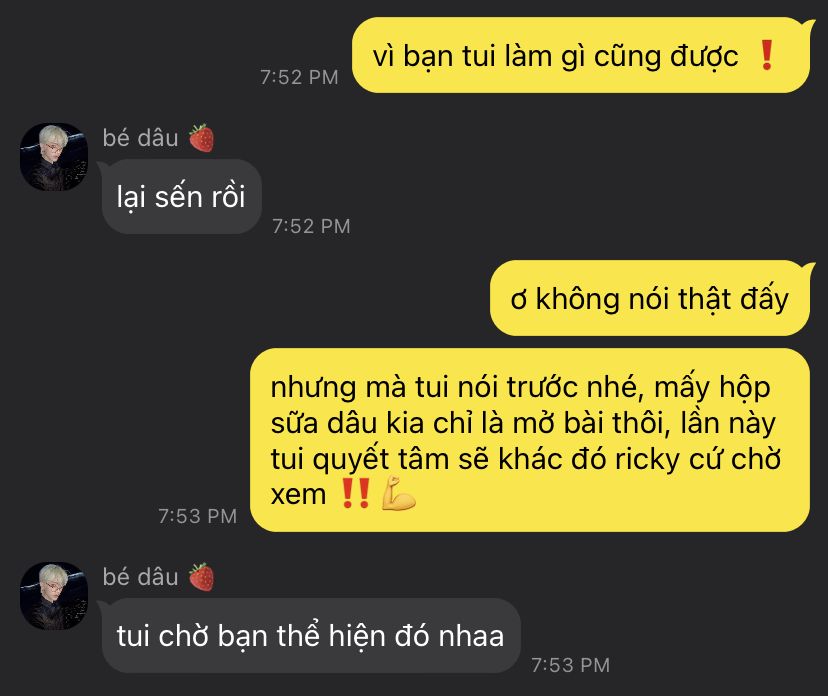
Task: Select the message 'ơ không nói thật đấy'
Action: point(650,298)
